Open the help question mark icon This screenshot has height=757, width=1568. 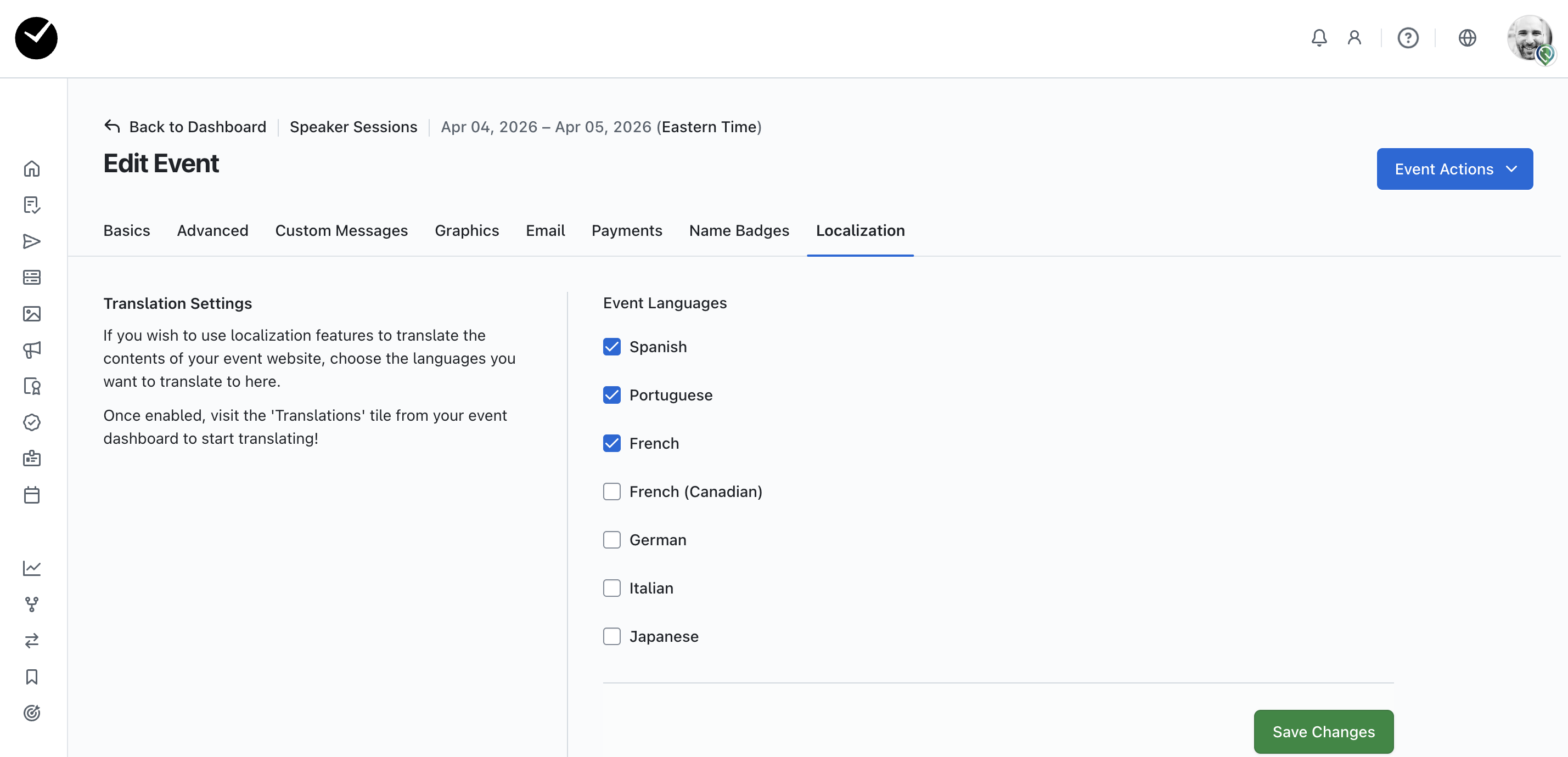tap(1407, 38)
